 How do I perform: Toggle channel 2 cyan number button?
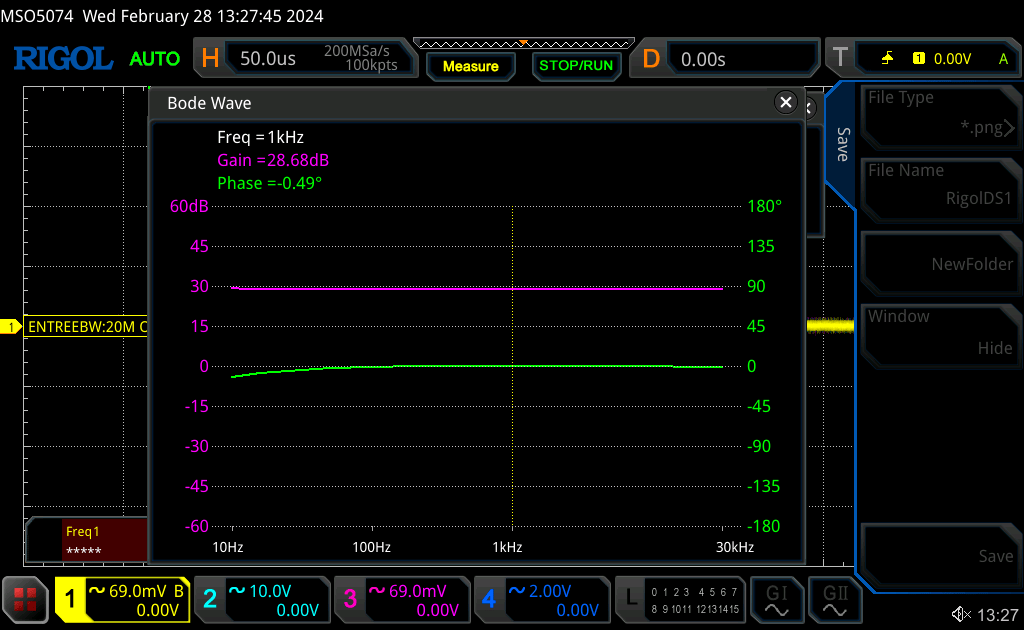(210, 599)
